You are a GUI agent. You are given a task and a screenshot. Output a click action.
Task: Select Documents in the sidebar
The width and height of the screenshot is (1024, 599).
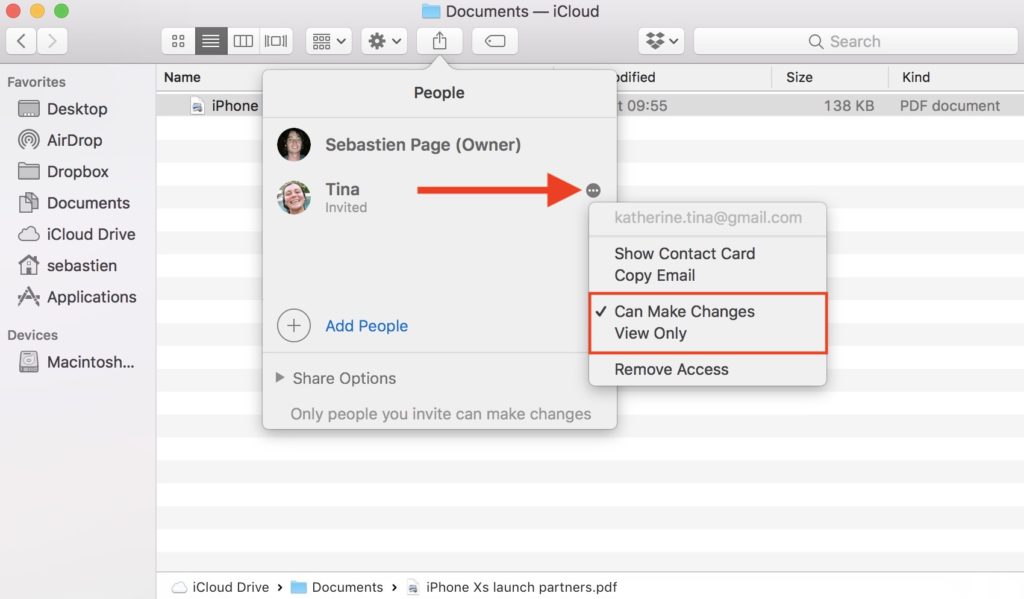point(88,203)
